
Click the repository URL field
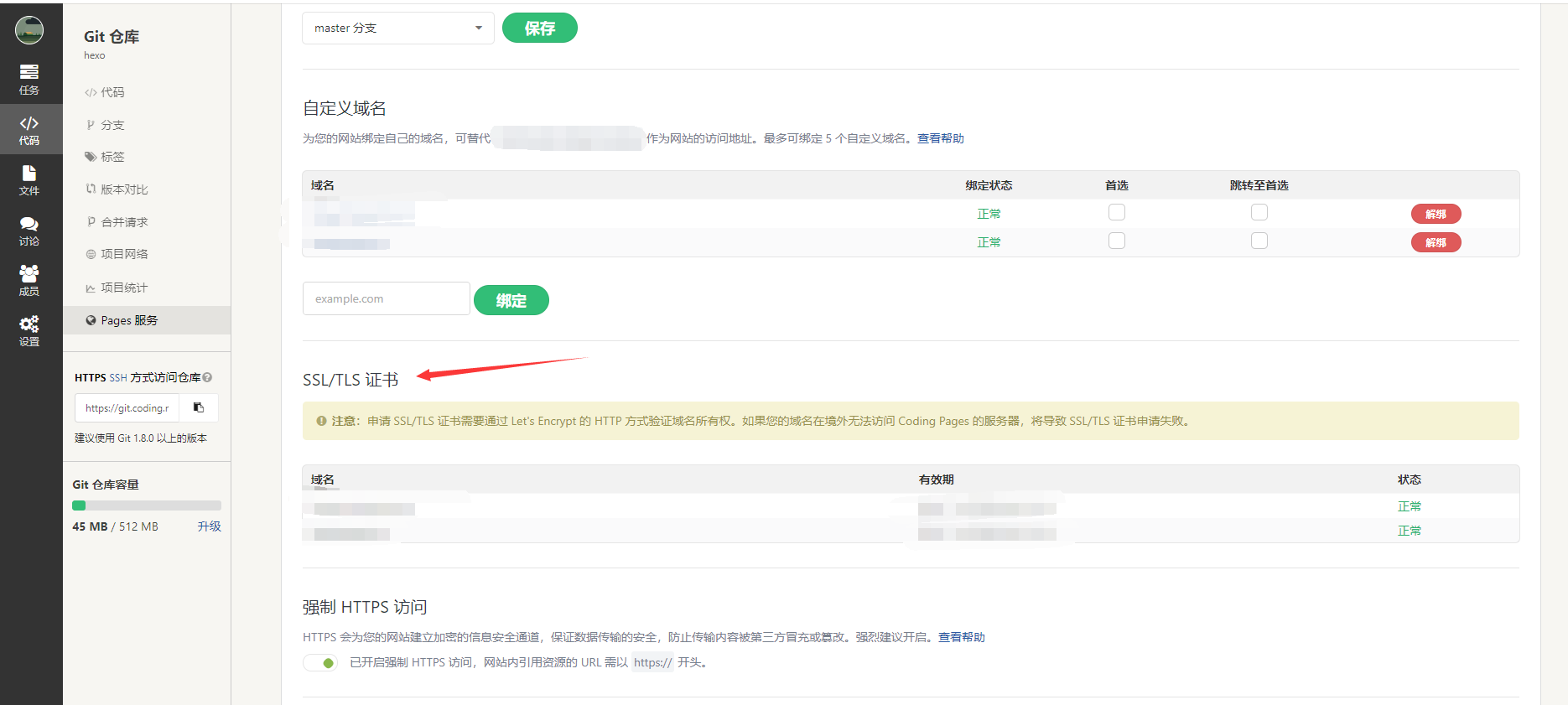coord(127,408)
